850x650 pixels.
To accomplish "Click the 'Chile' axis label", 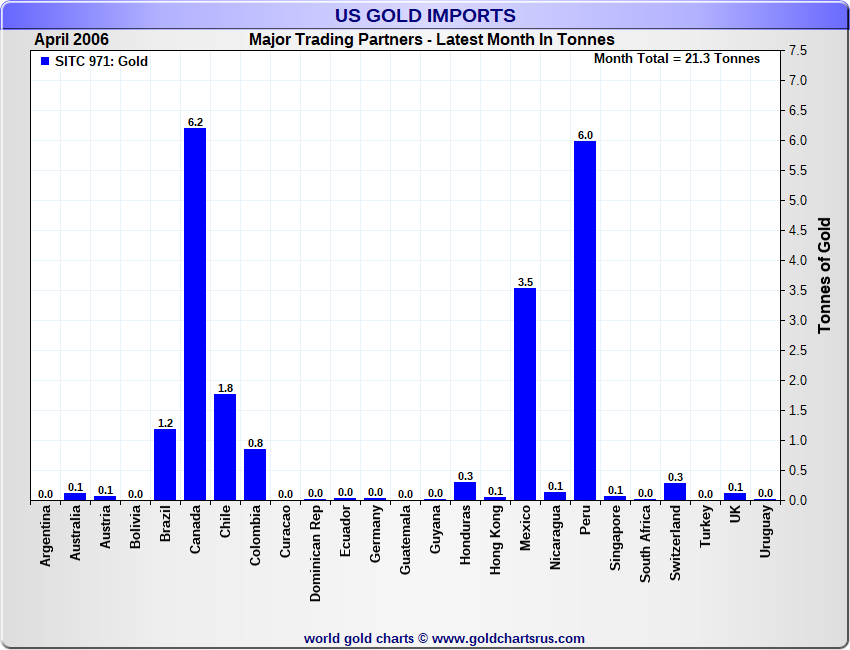I will 225,522.
